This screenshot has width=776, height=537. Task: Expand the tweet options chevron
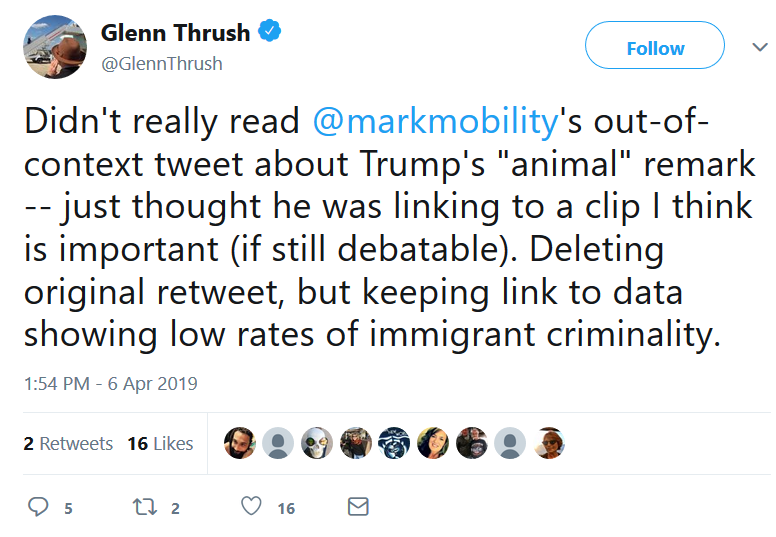[x=760, y=47]
